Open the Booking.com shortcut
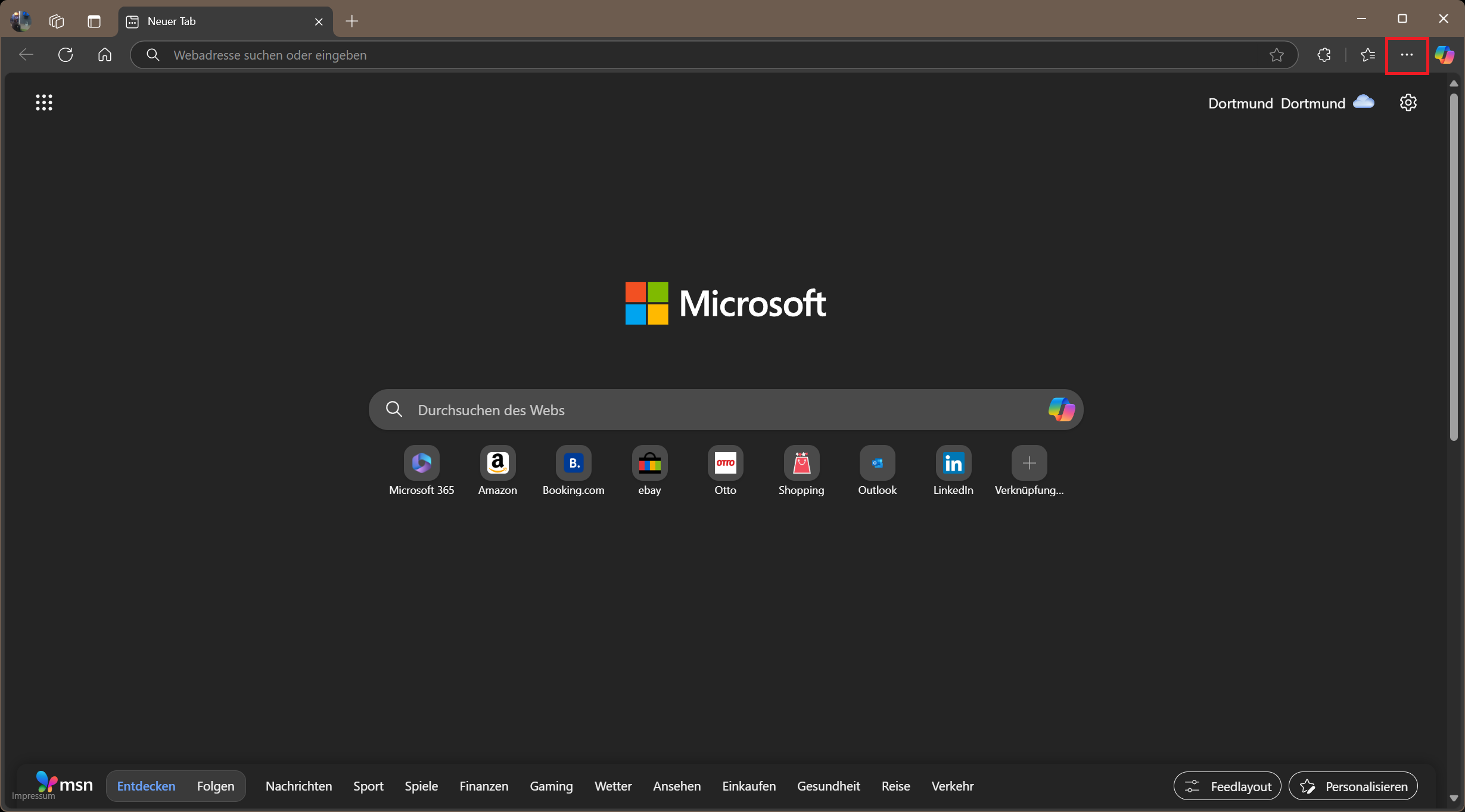This screenshot has height=812, width=1465. click(574, 471)
